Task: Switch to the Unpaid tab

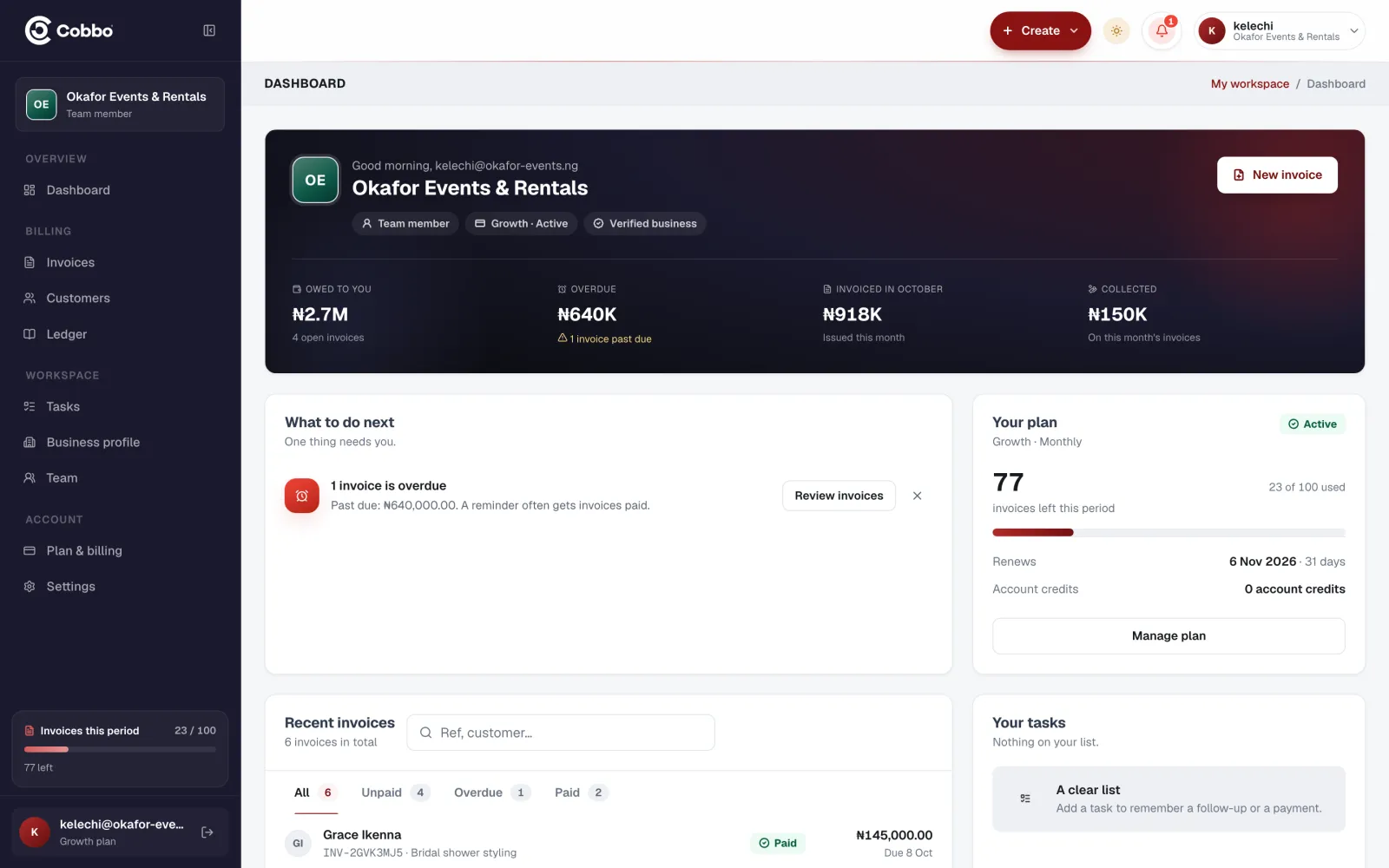Action: 395,792
